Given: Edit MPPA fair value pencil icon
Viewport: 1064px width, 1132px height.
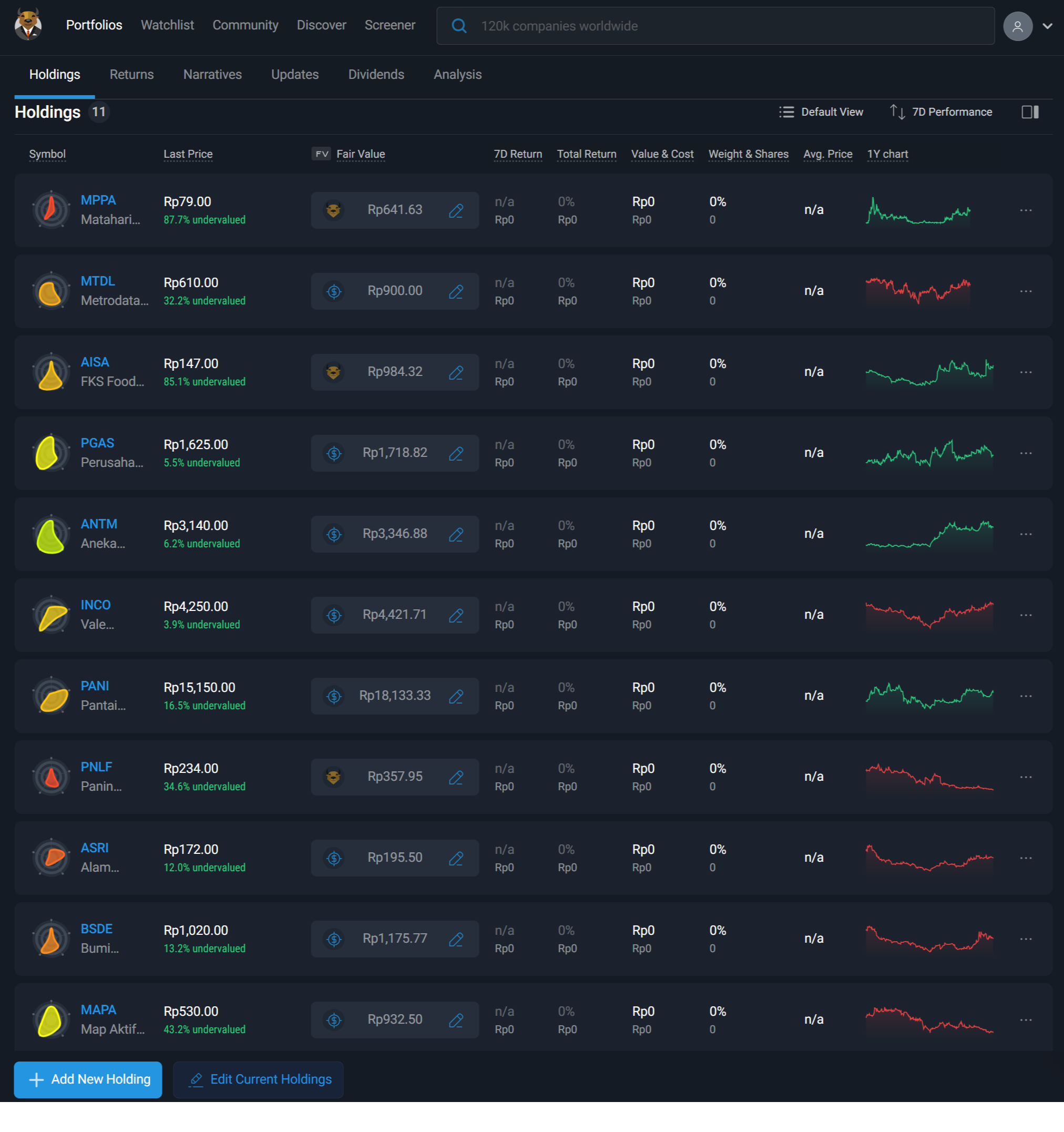Looking at the screenshot, I should (456, 210).
